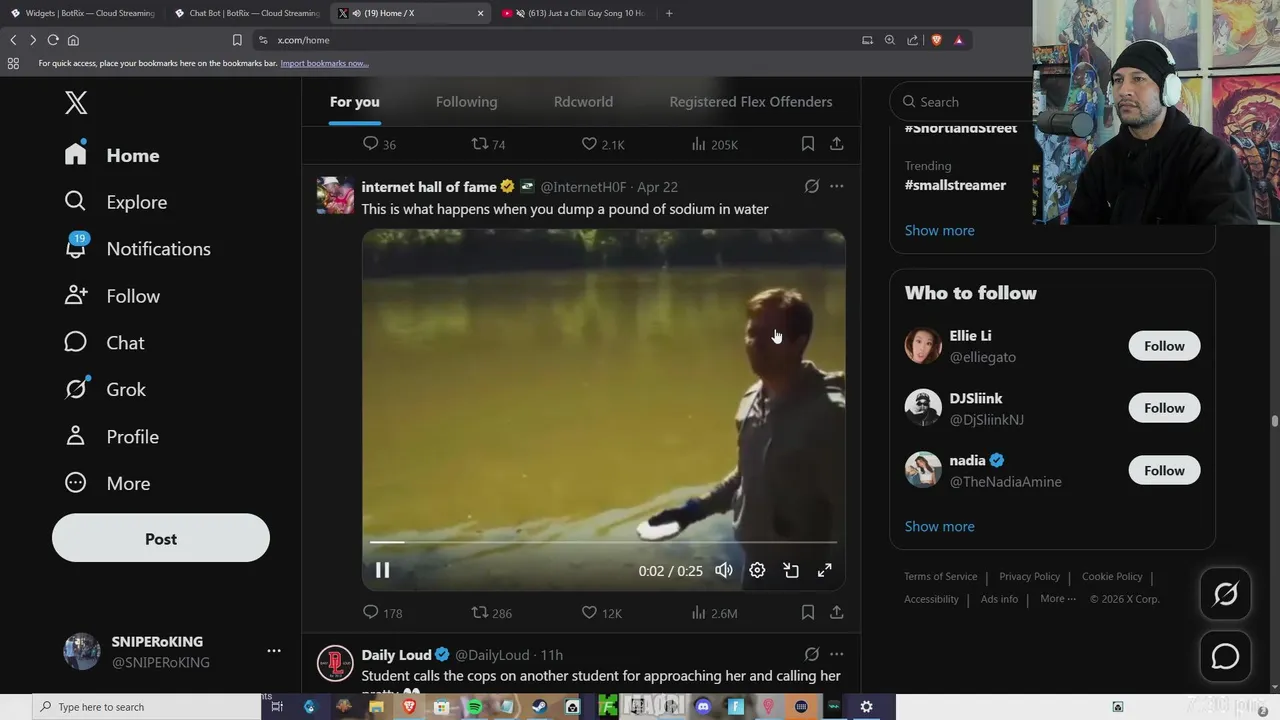Screen dimensions: 1280x720
Task: Click the X logo in the sidebar
Action: pos(76,102)
